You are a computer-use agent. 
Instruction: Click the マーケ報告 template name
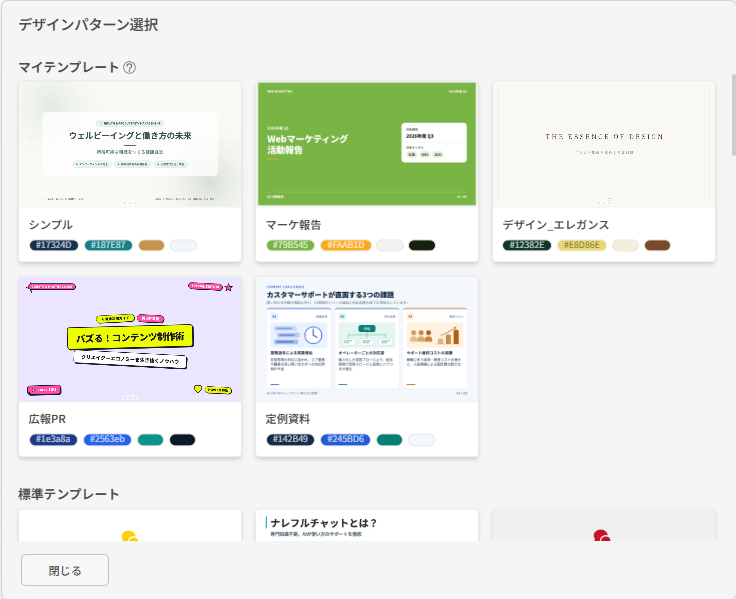click(293, 225)
